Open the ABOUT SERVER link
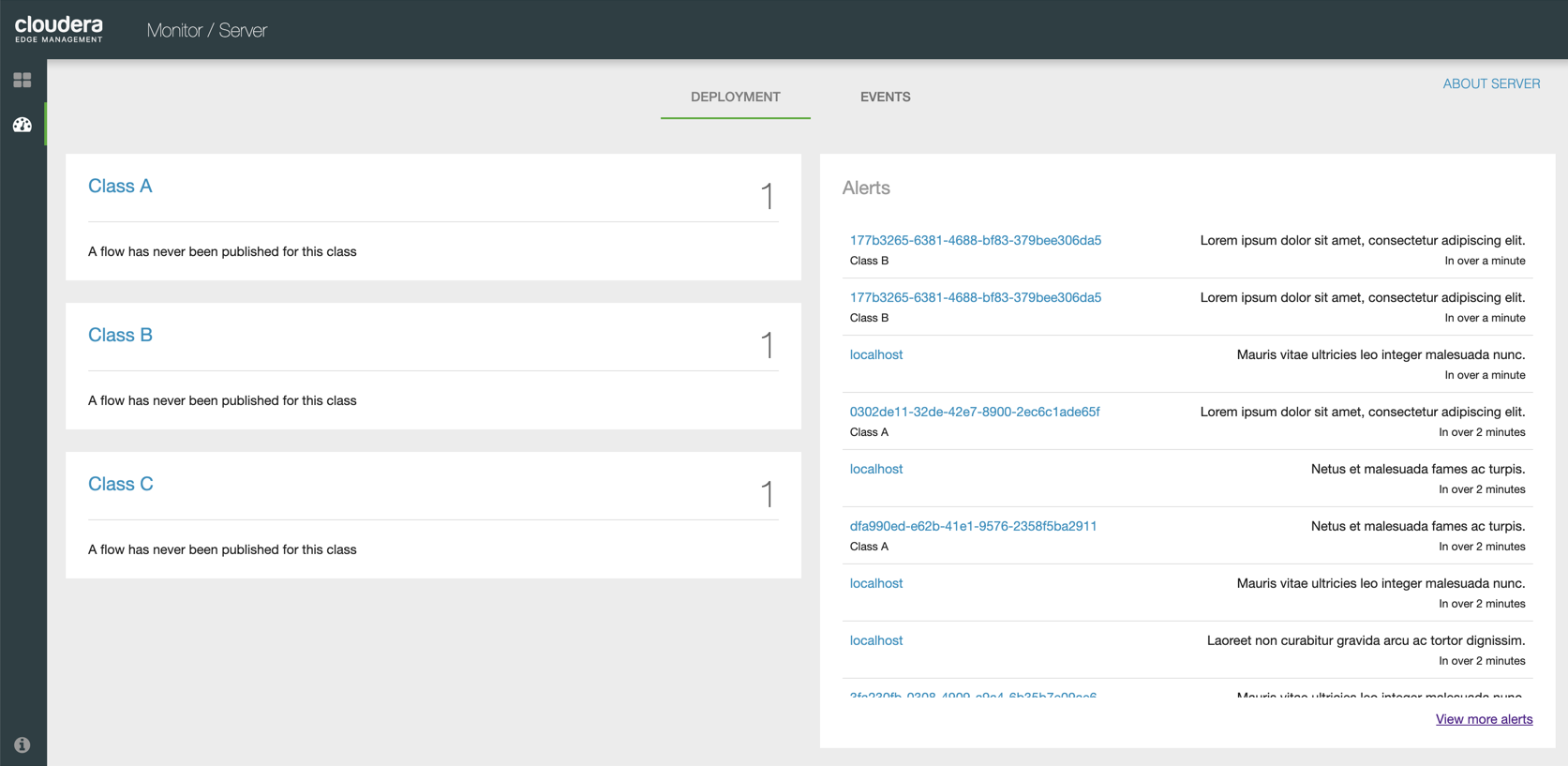1568x766 pixels. point(1490,83)
